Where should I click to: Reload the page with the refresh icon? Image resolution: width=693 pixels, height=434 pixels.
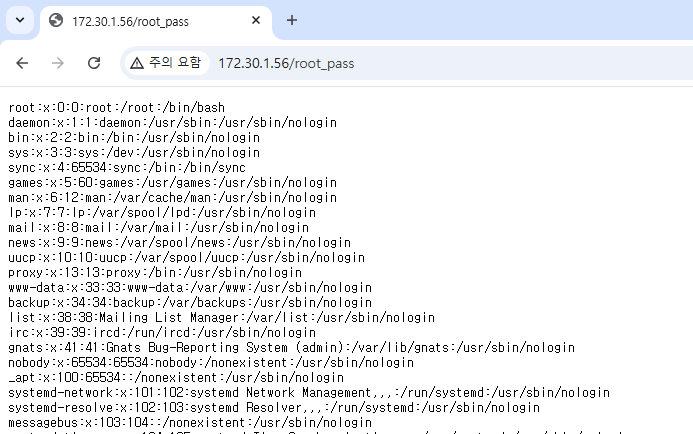click(x=94, y=63)
